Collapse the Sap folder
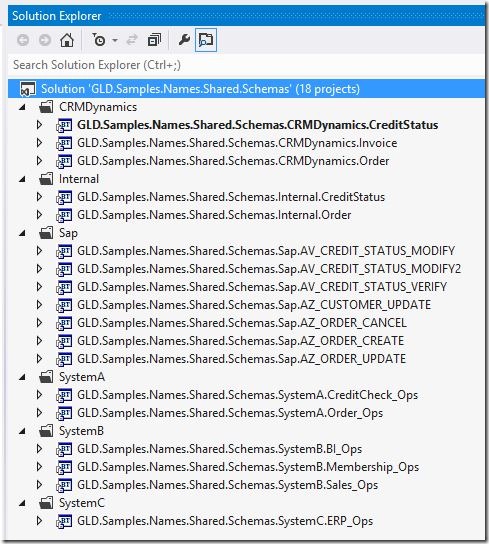This screenshot has width=489, height=544. (x=23, y=233)
